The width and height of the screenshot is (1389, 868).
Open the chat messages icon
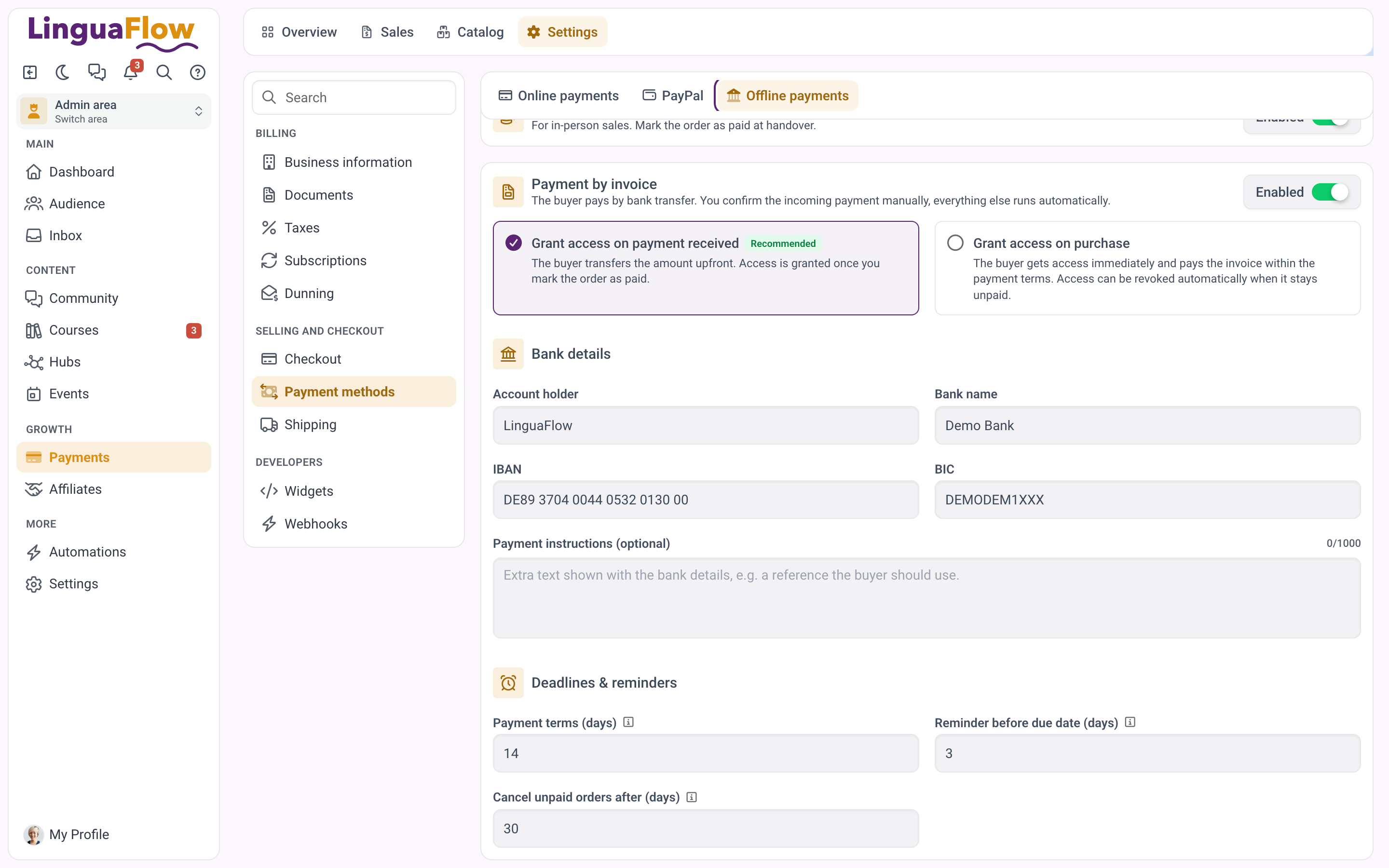[x=97, y=72]
